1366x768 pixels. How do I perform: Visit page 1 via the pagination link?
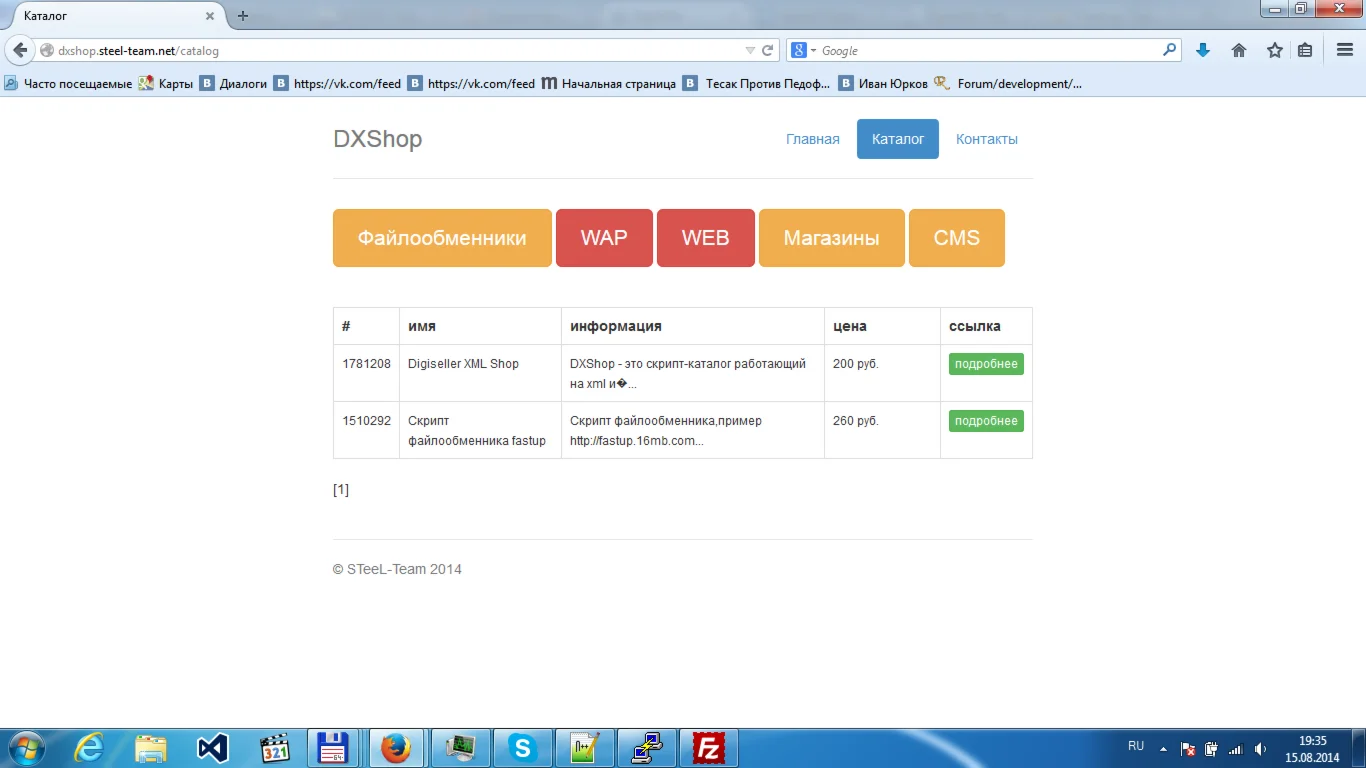[x=341, y=489]
